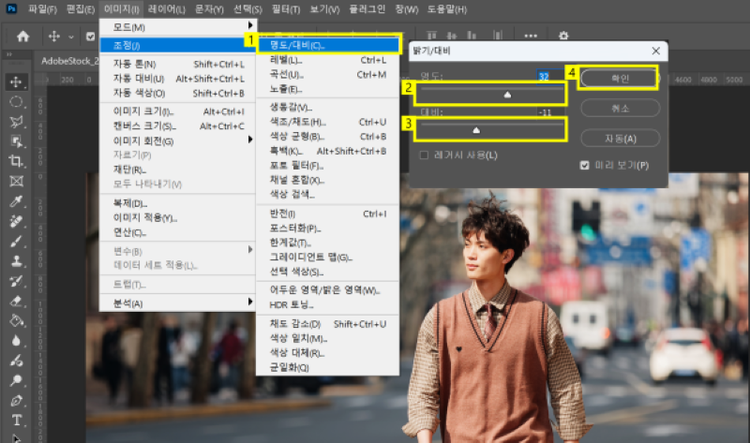Open the 도움말(H) menu
This screenshot has height=443, width=750.
[447, 9]
